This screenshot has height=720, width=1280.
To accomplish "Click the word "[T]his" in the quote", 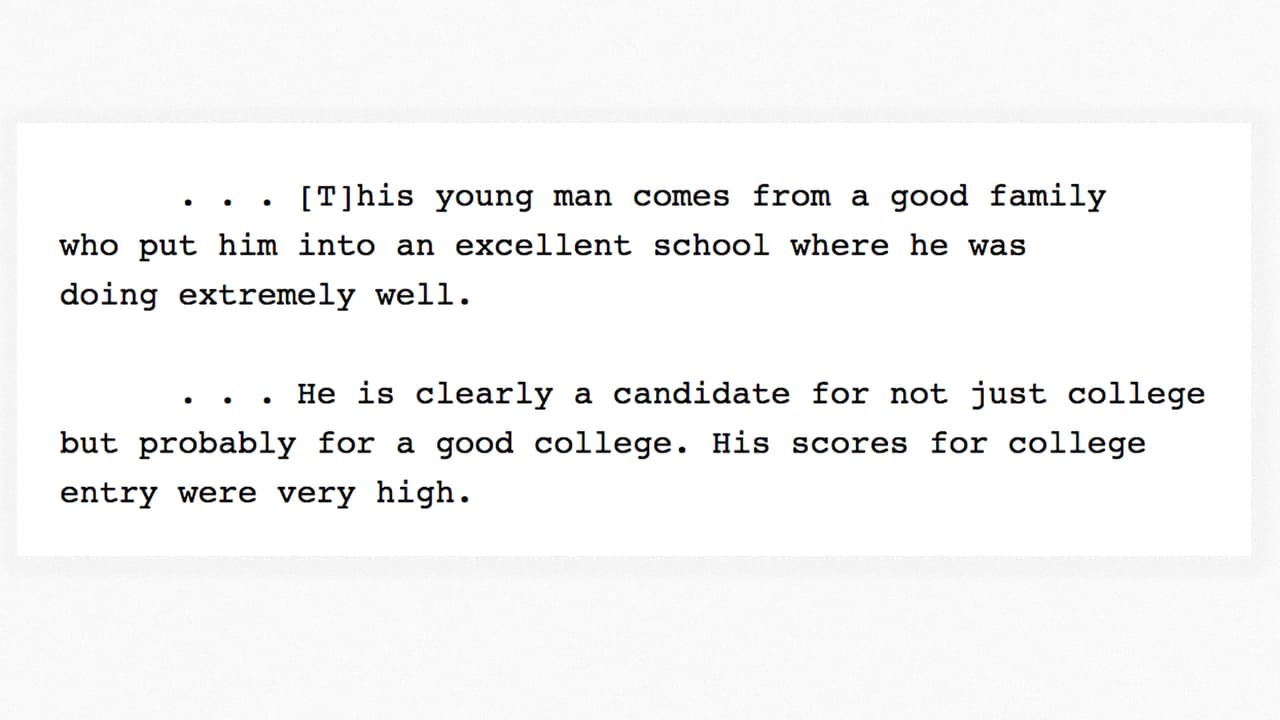I will tap(356, 197).
